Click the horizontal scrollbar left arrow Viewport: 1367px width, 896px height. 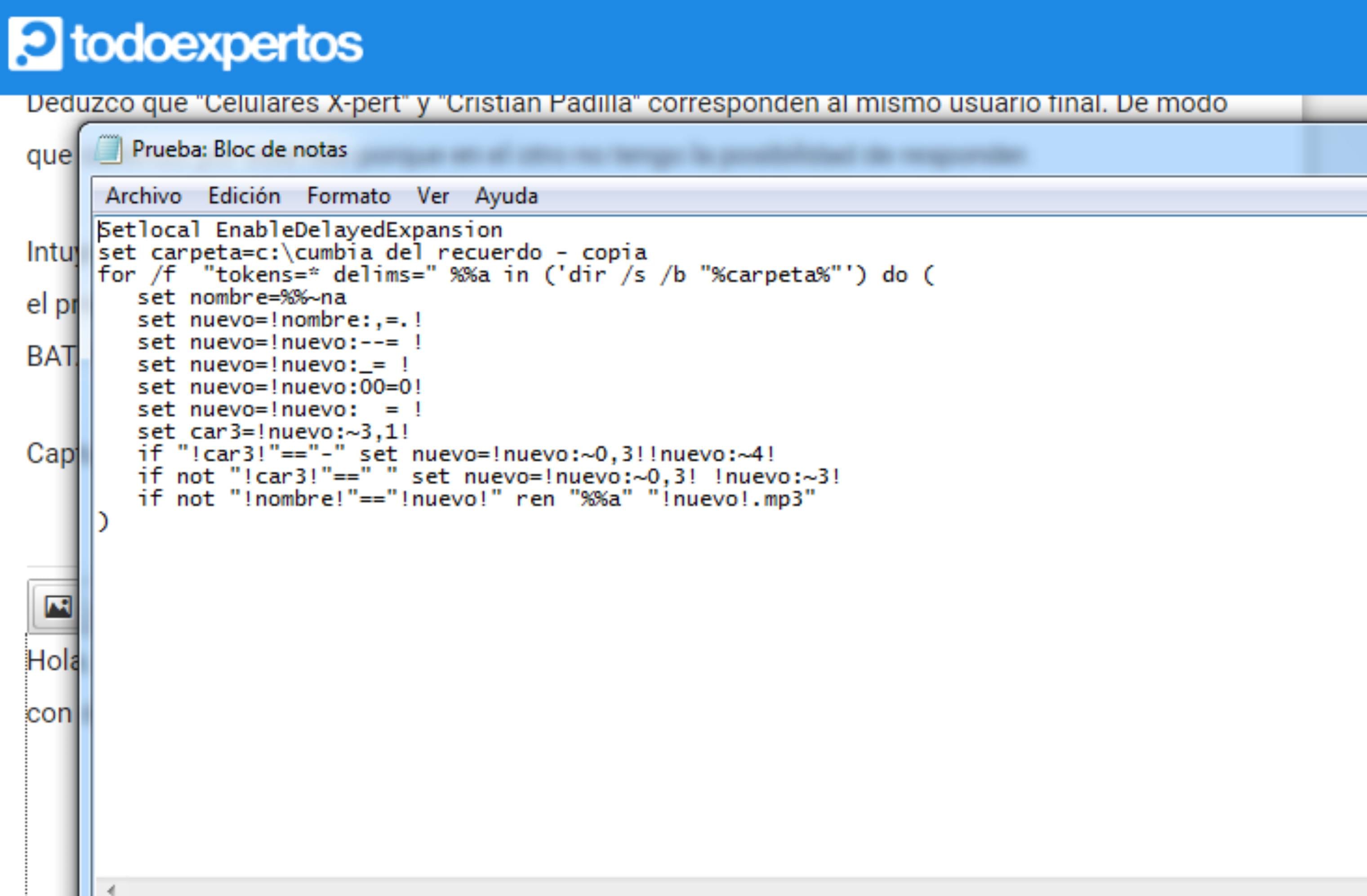point(111,889)
